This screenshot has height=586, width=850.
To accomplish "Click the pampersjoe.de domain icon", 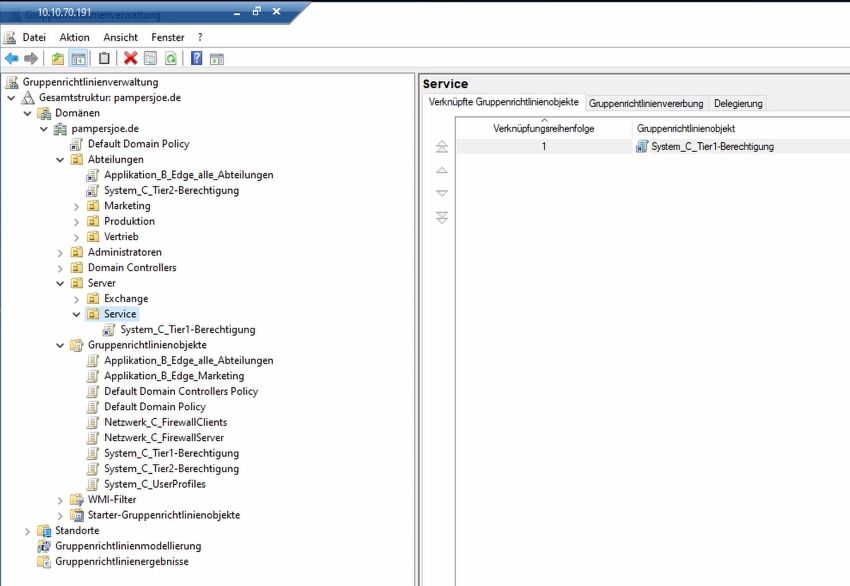I will coord(60,129).
